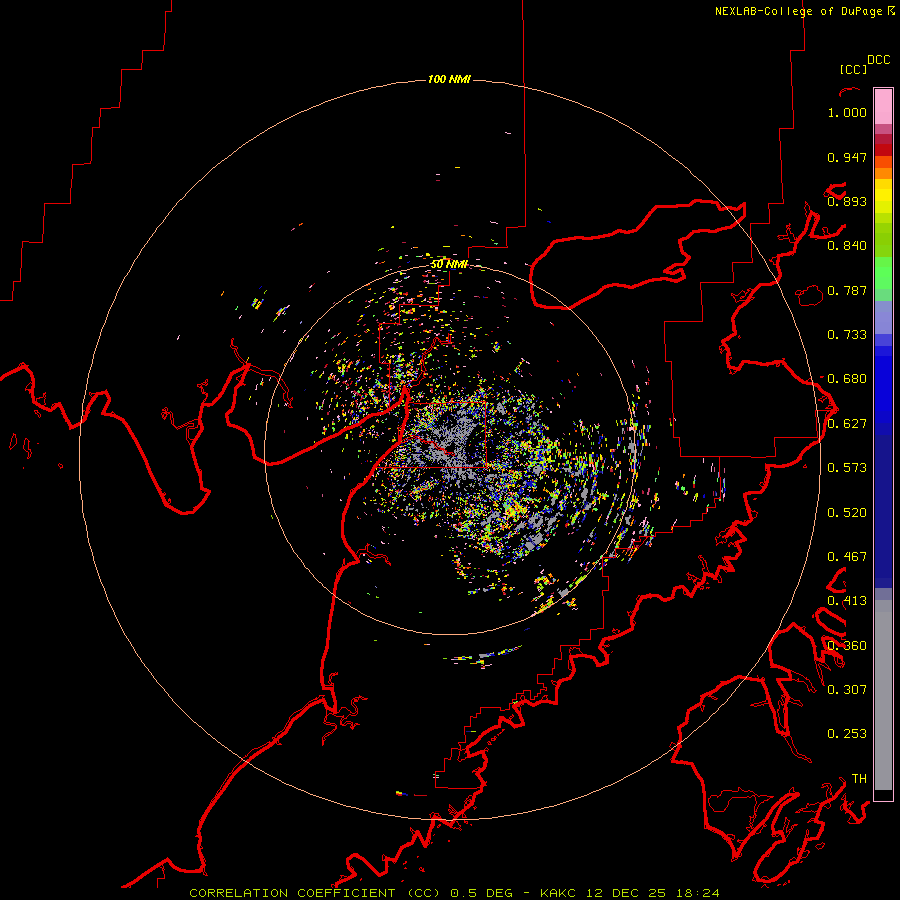The width and height of the screenshot is (900, 900).
Task: Select the 0.307 scale value
Action: pyautogui.click(x=847, y=689)
